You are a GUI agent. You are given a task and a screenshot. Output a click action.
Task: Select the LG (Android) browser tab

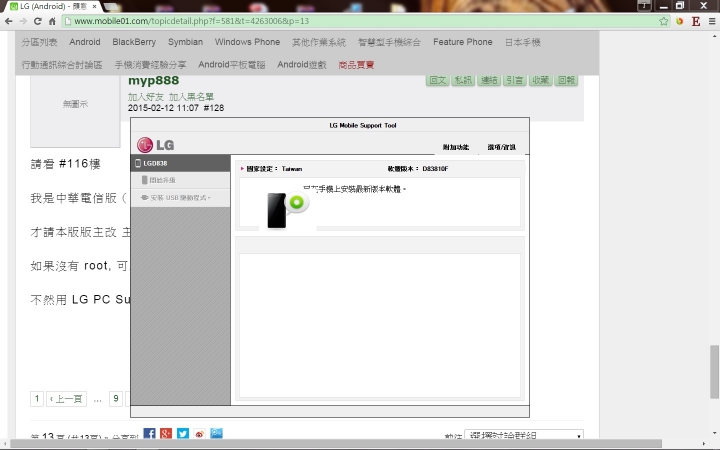click(51, 6)
